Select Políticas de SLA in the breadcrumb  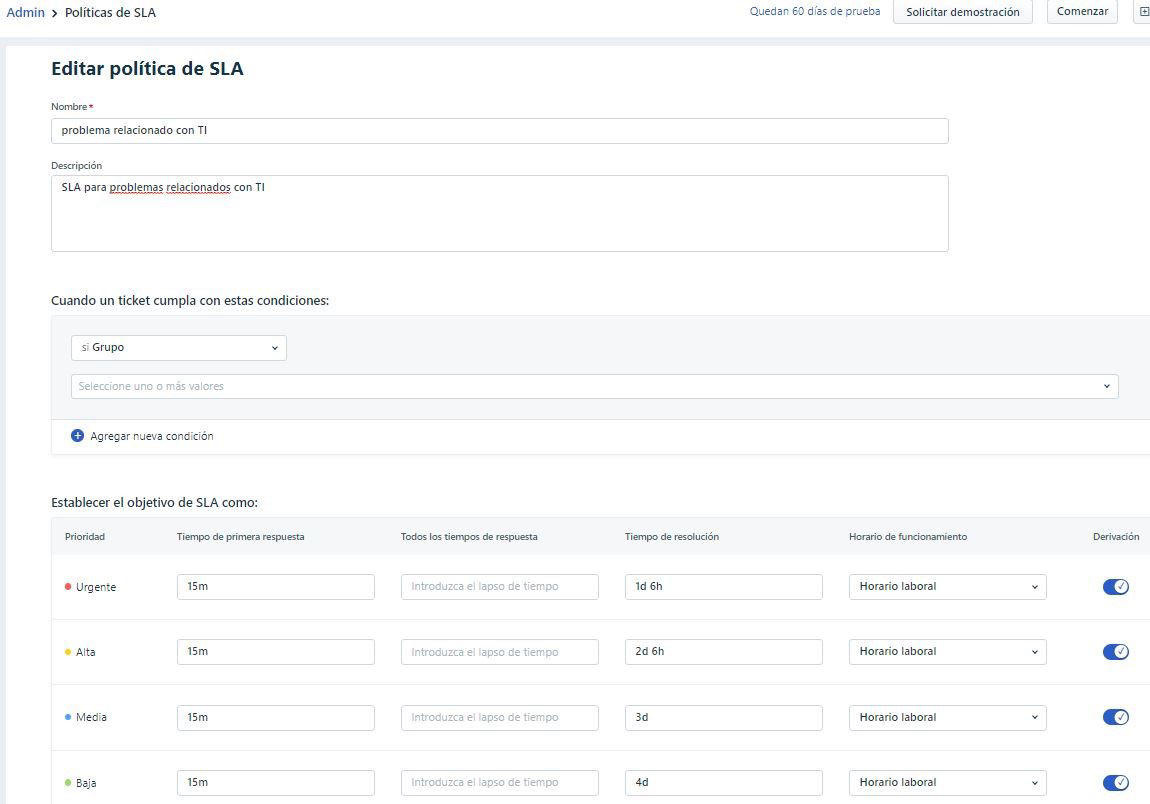point(110,12)
